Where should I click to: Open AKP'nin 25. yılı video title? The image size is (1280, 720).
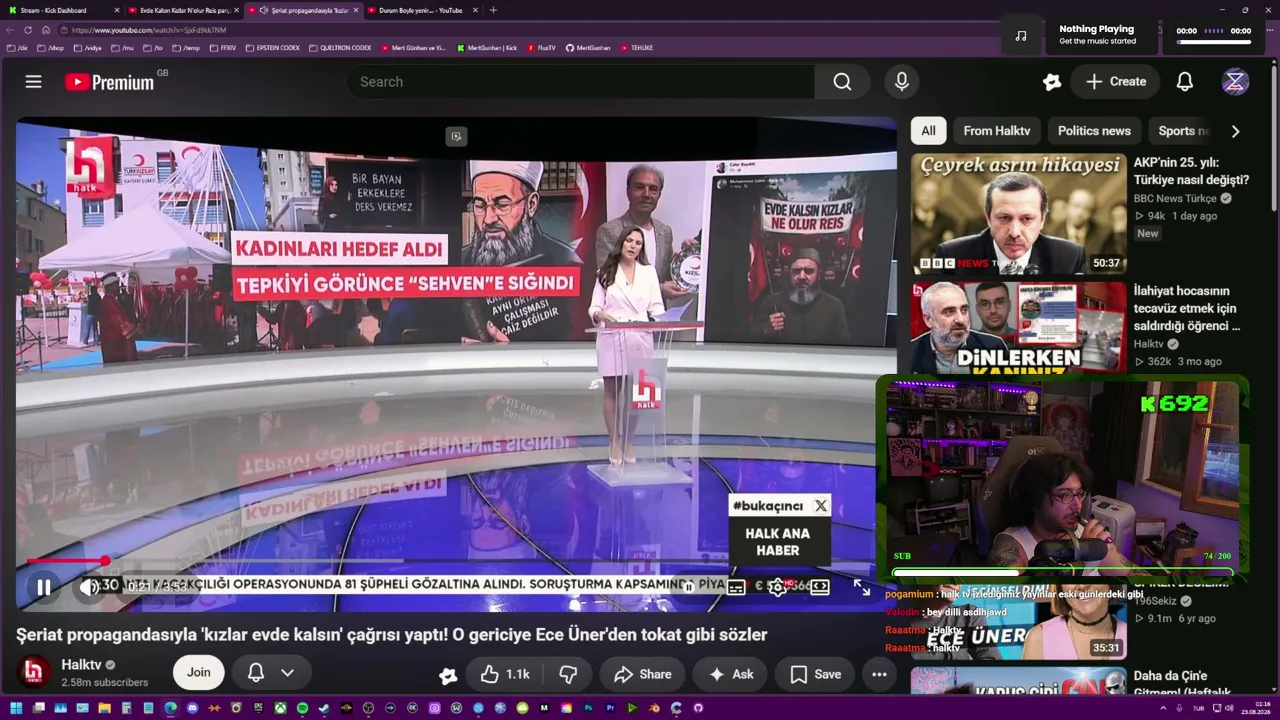pos(1191,171)
